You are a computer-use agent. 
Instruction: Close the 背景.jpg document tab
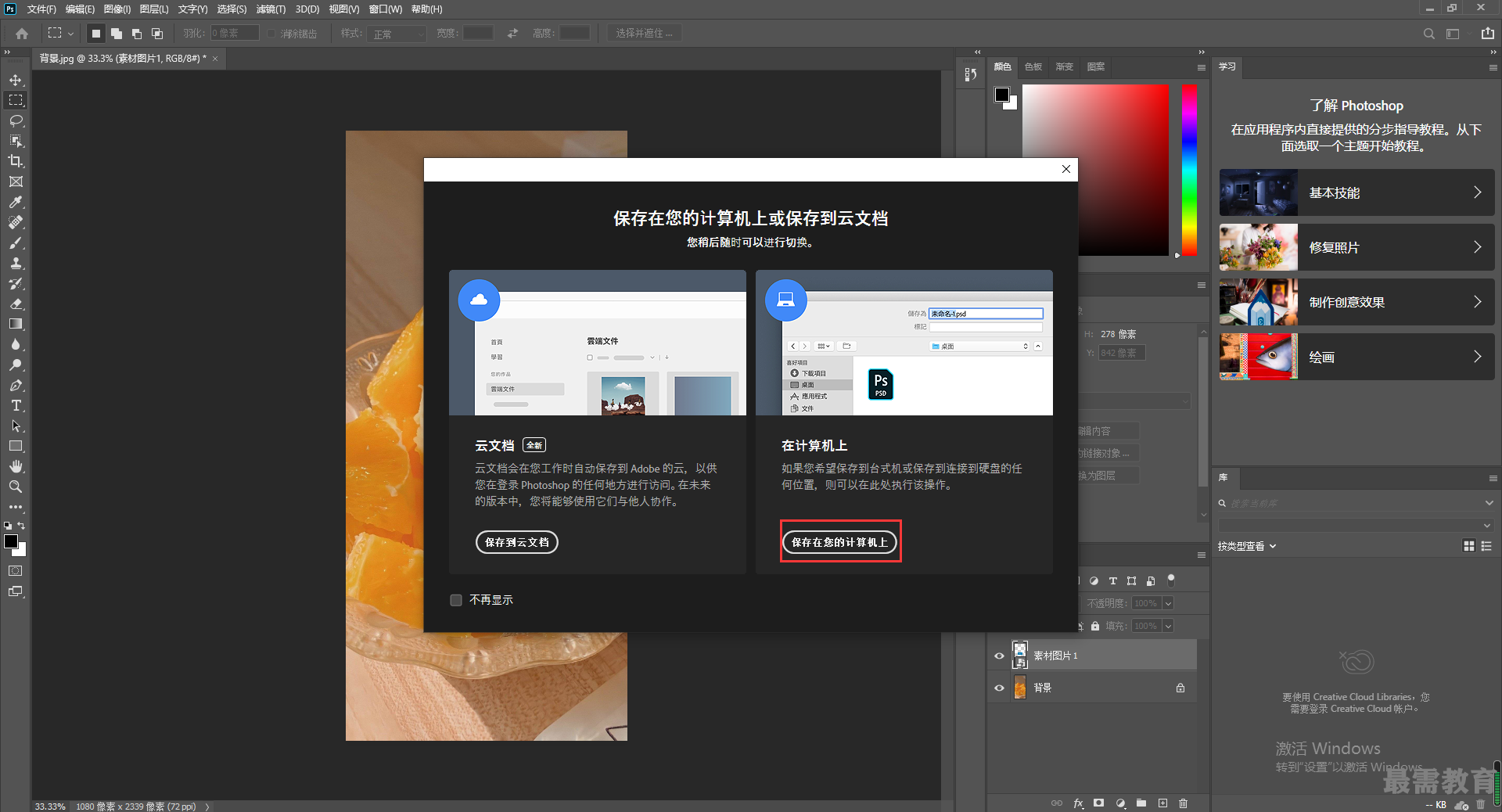pos(215,59)
